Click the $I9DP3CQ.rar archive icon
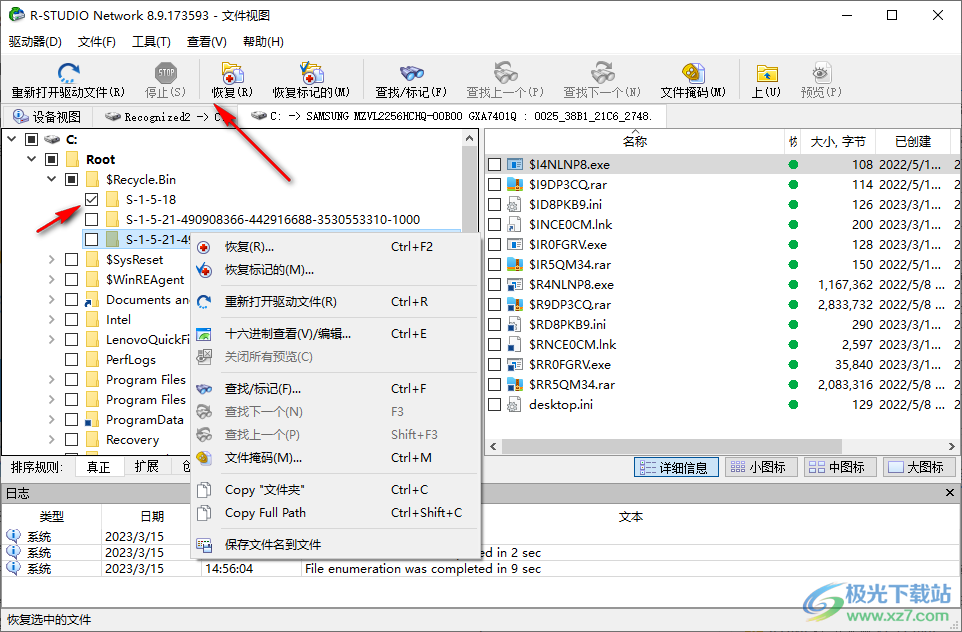The width and height of the screenshot is (962, 632). click(515, 185)
